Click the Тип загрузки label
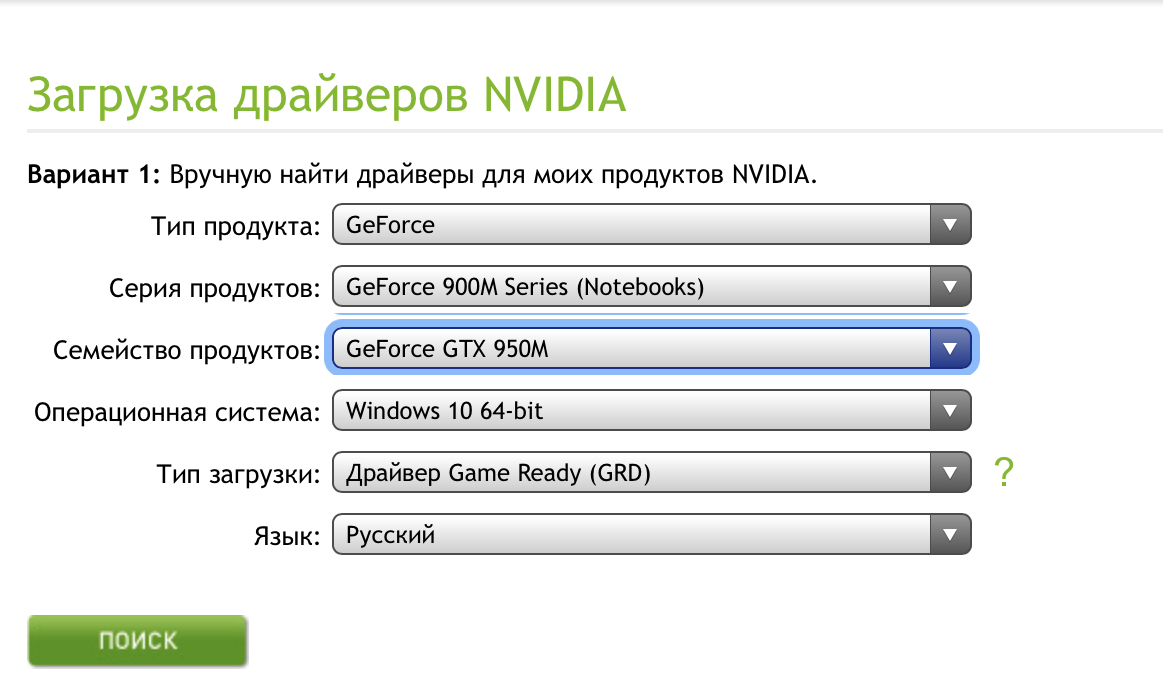The height and width of the screenshot is (692, 1163). click(x=238, y=474)
